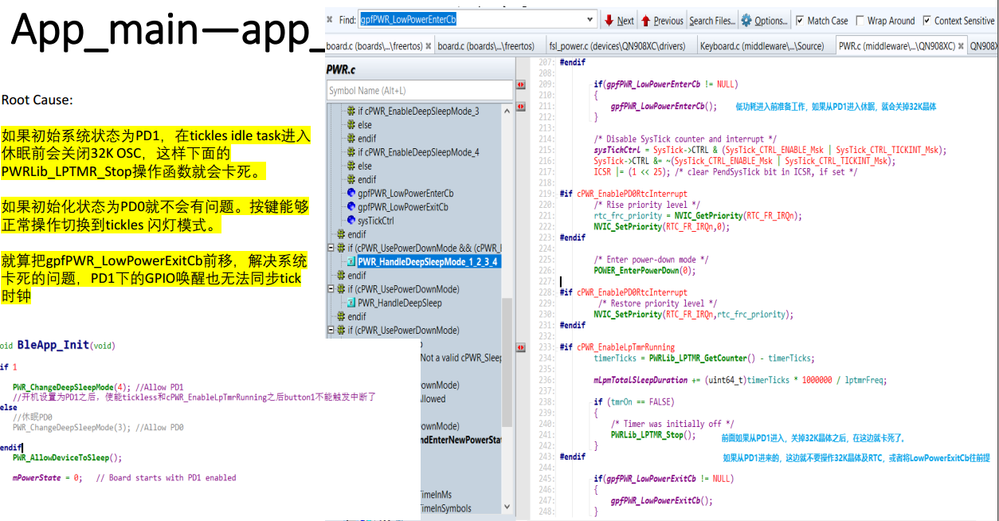This screenshot has height=521, width=999.
Task: Select gpfPWR_LowPowerEnterCb in the symbol tree
Action: pyautogui.click(x=405, y=193)
